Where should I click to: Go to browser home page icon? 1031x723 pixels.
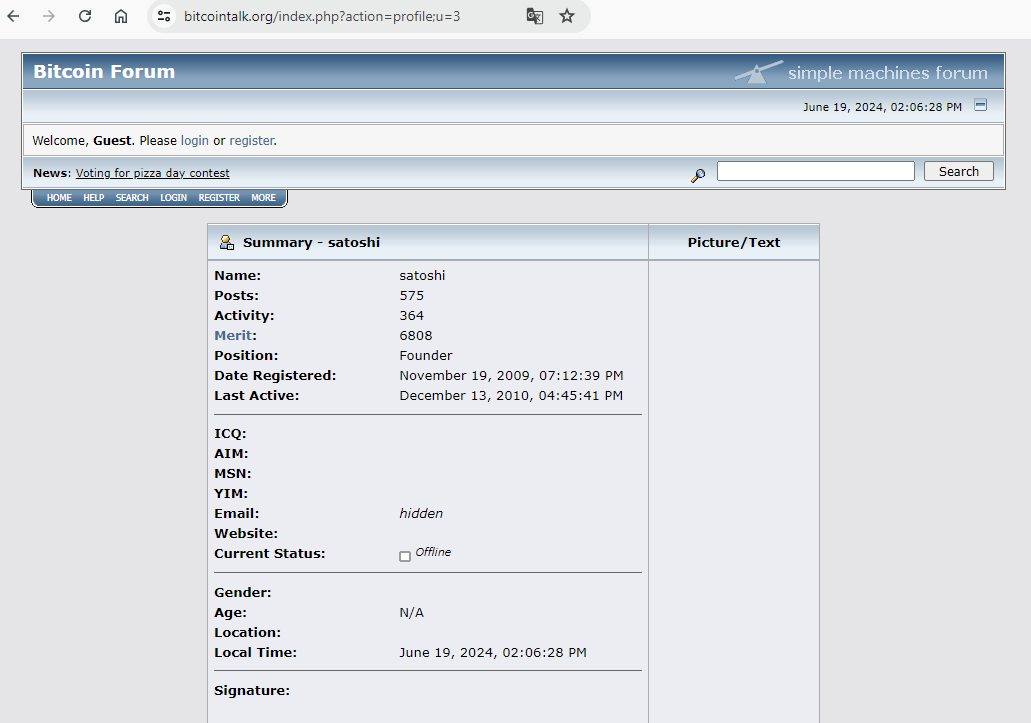[x=121, y=16]
